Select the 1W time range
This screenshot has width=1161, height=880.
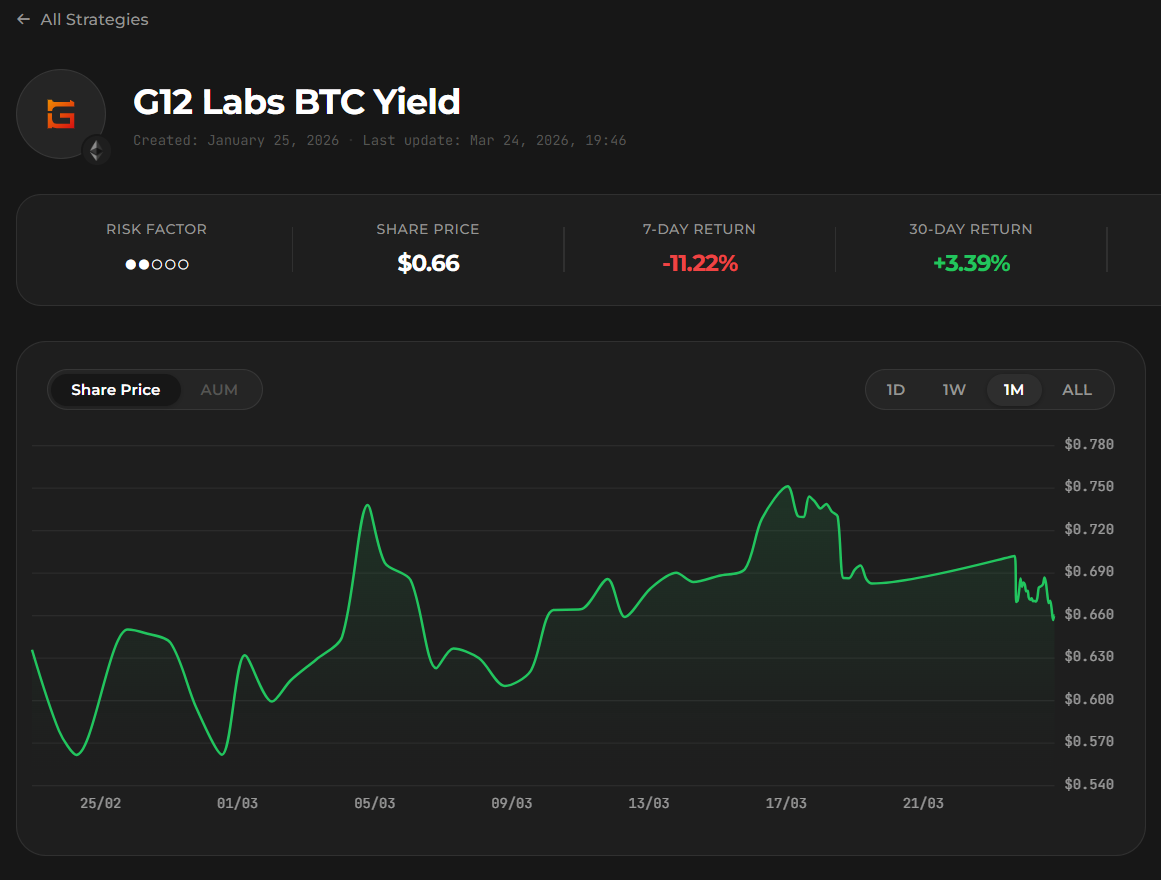click(954, 390)
